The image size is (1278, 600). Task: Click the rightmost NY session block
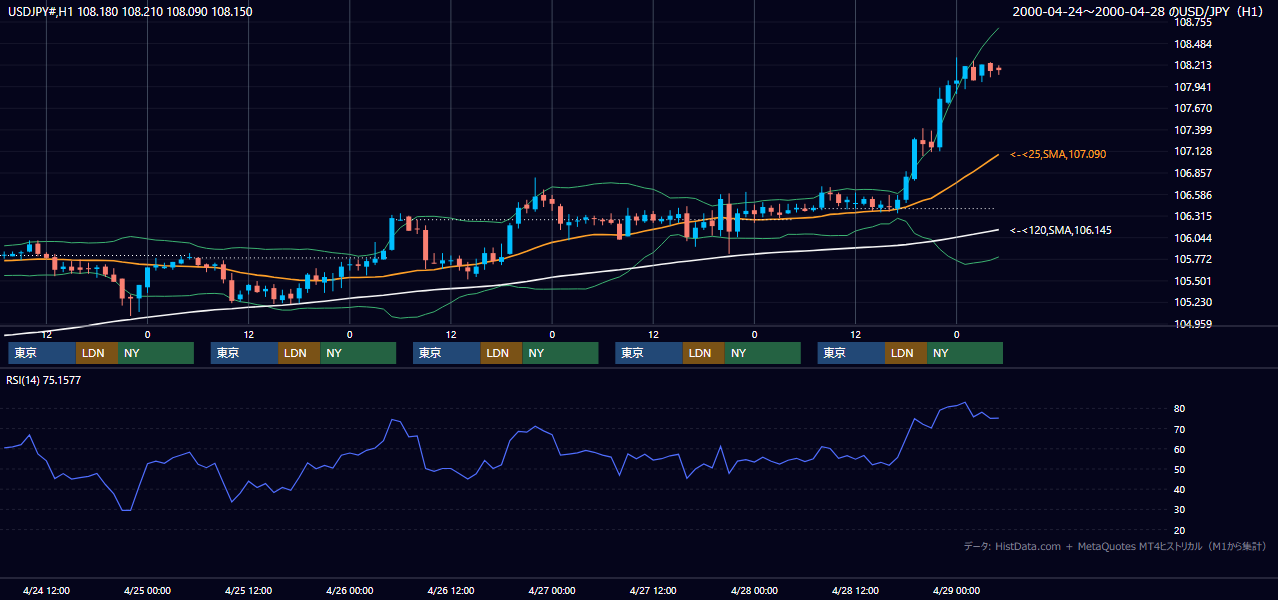(x=965, y=353)
